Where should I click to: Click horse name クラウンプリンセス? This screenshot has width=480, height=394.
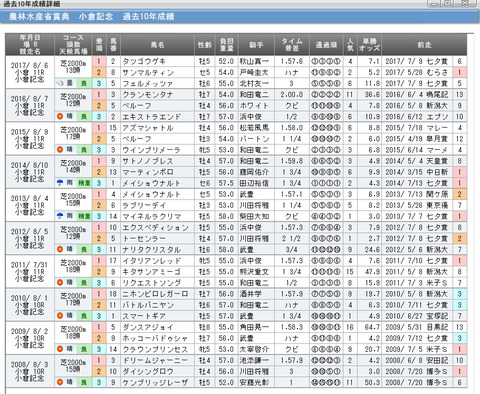pos(155,349)
